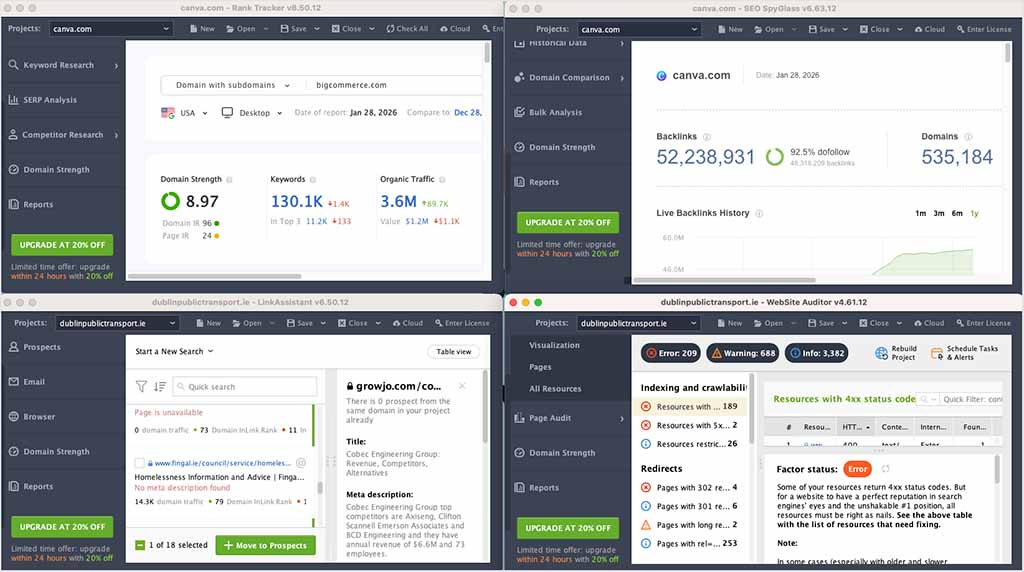The height and width of the screenshot is (572, 1024).
Task: Select 'Resources with ... 189' audit row
Action: coord(690,406)
